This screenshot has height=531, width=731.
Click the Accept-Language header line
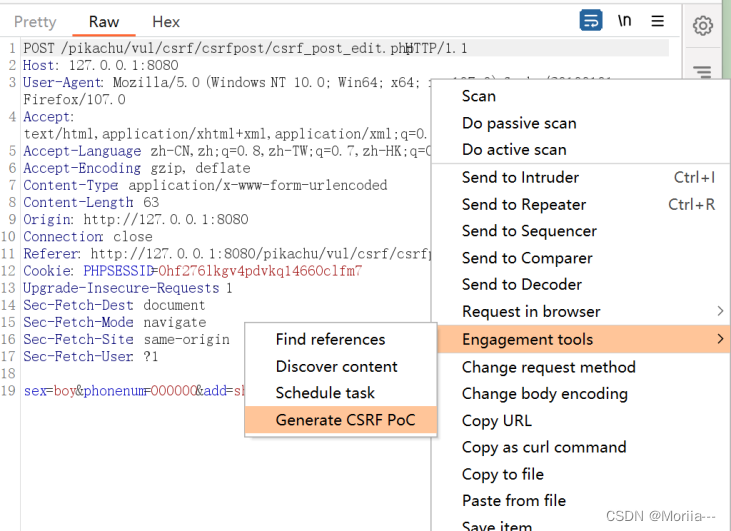point(227,151)
